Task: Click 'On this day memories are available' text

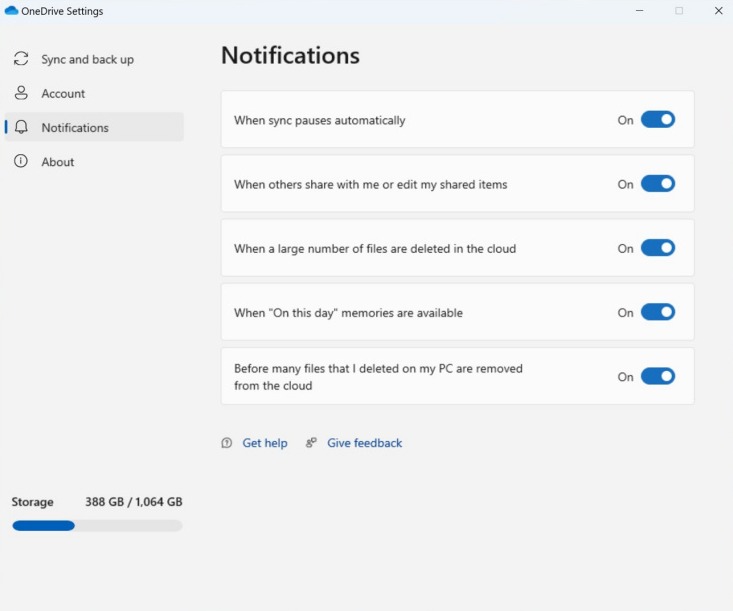Action: [x=348, y=313]
